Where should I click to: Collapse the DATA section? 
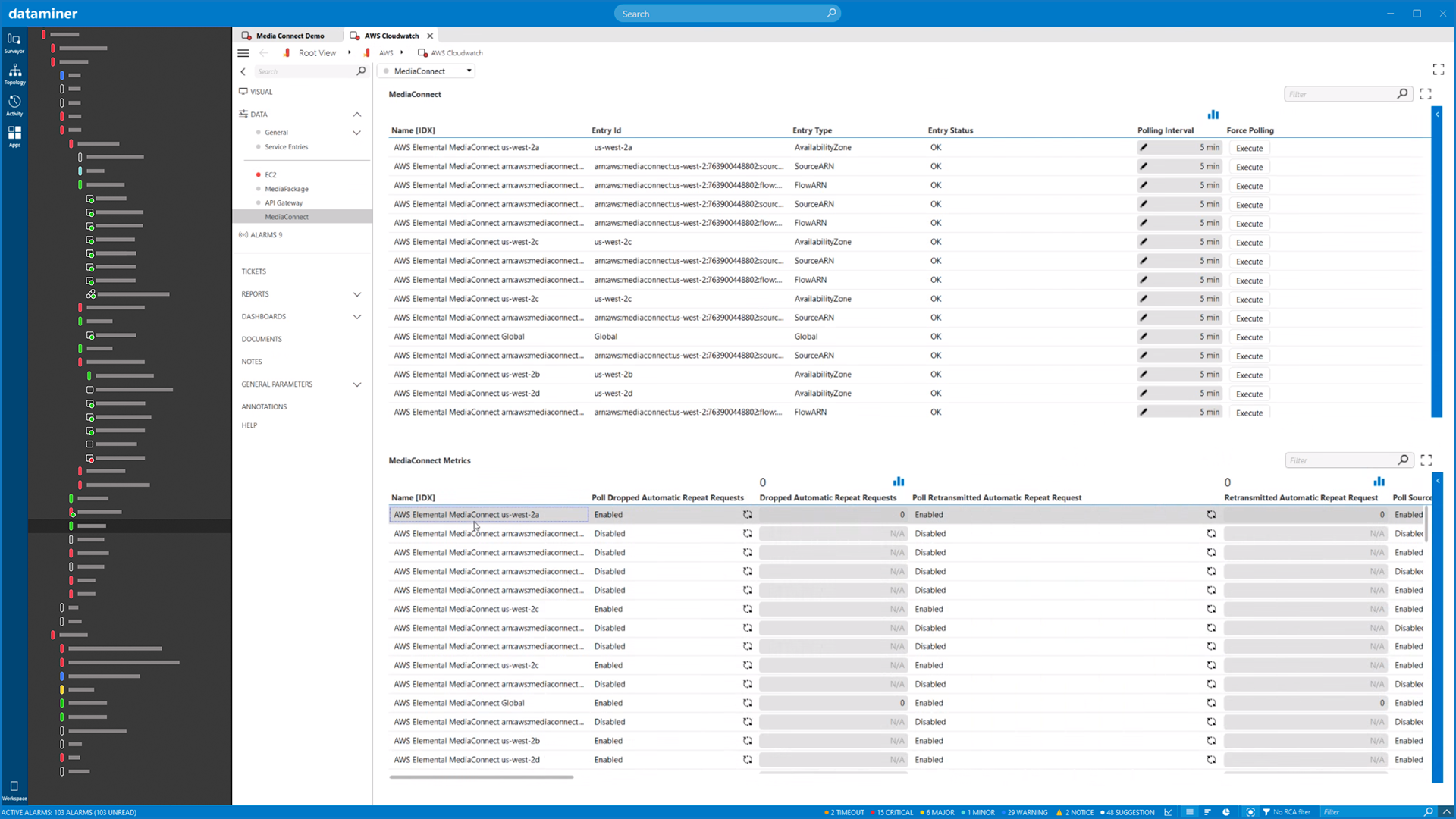pos(357,115)
